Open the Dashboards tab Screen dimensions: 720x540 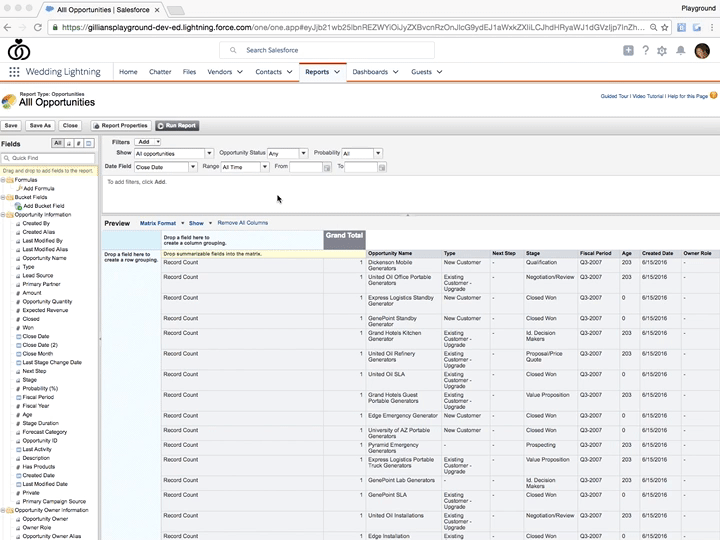[370, 72]
